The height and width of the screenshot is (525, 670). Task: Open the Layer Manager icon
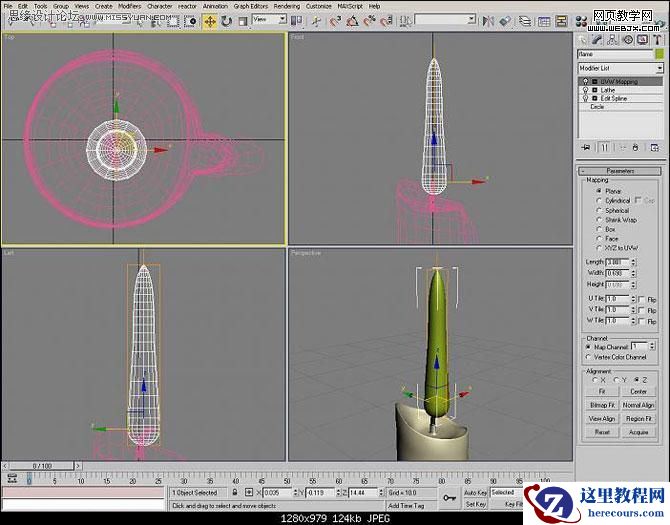525,21
